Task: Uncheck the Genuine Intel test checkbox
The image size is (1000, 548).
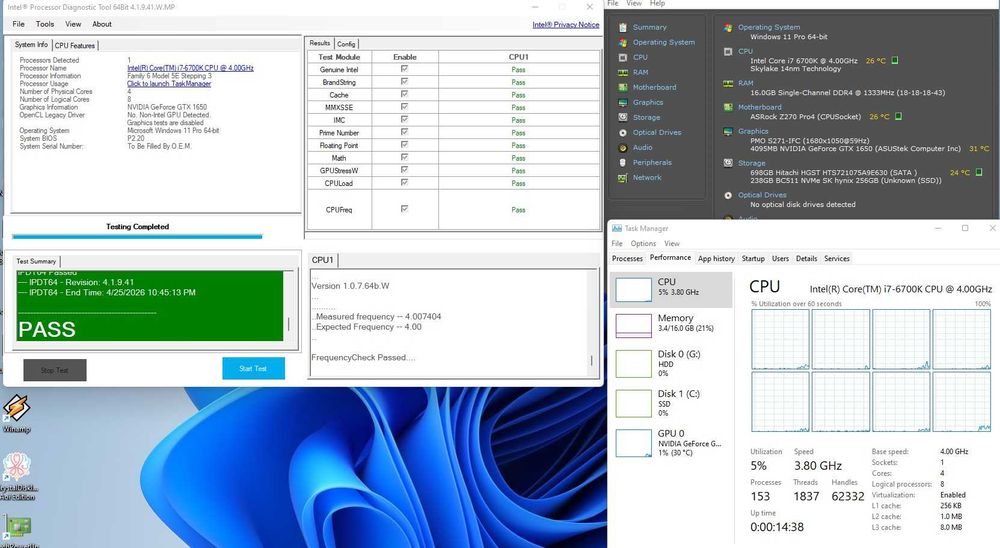Action: (404, 69)
